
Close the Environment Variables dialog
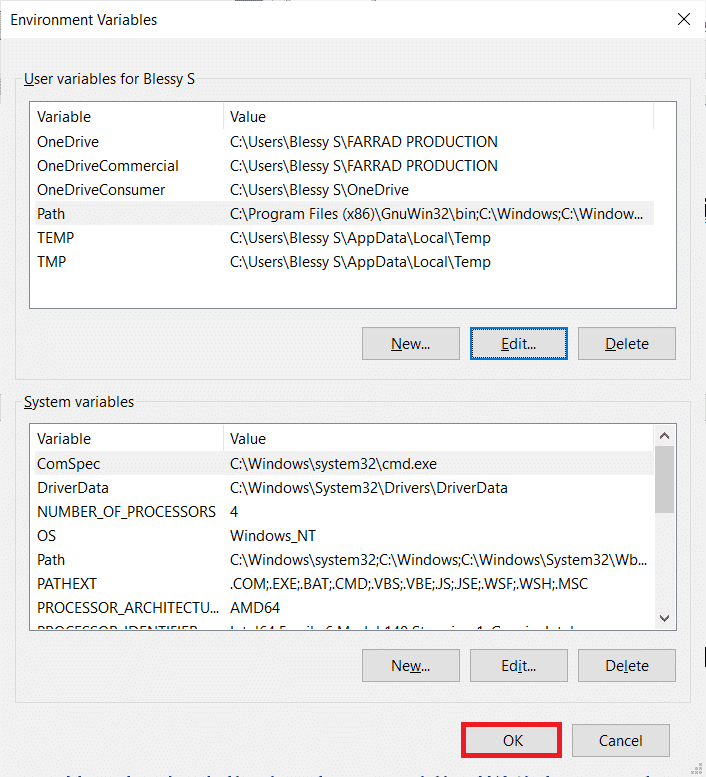684,19
